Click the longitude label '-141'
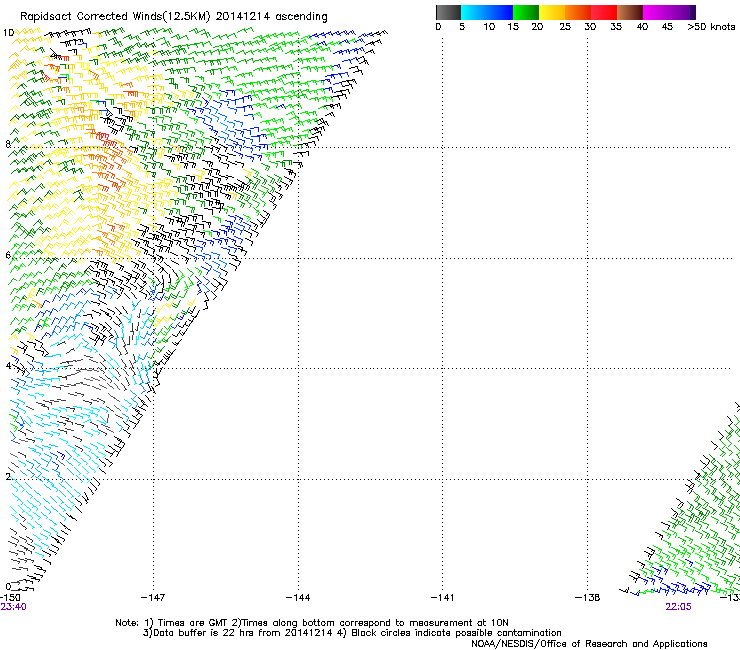The image size is (740, 650). [x=442, y=598]
